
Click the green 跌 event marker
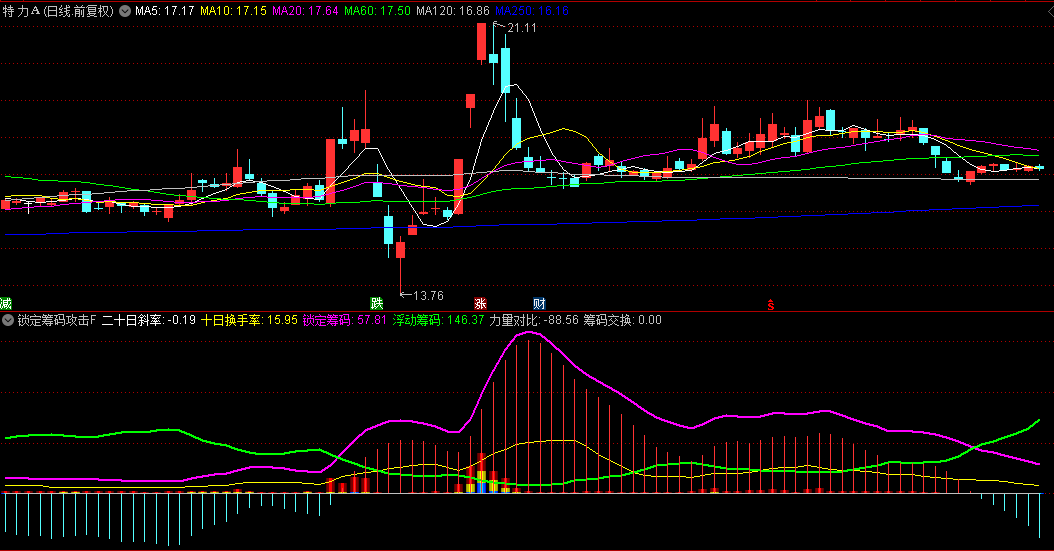click(377, 303)
